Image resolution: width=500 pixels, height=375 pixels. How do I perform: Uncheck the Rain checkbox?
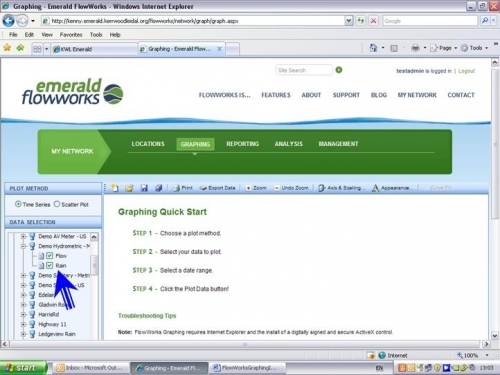pyautogui.click(x=50, y=265)
